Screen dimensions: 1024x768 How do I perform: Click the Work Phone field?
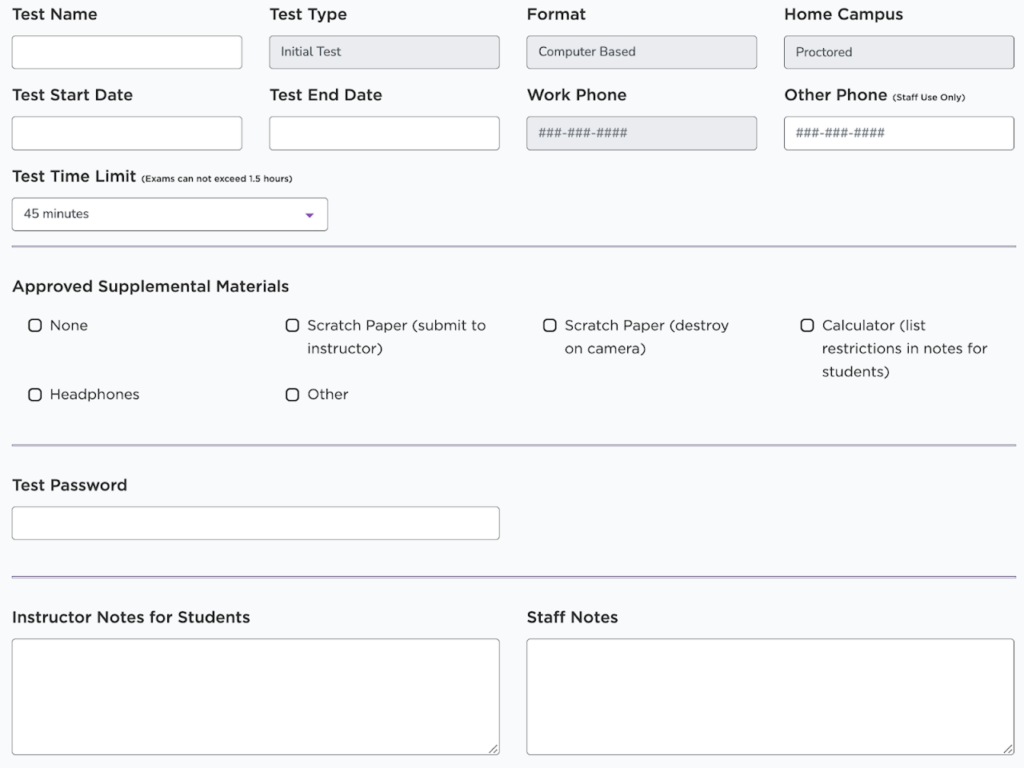(641, 133)
